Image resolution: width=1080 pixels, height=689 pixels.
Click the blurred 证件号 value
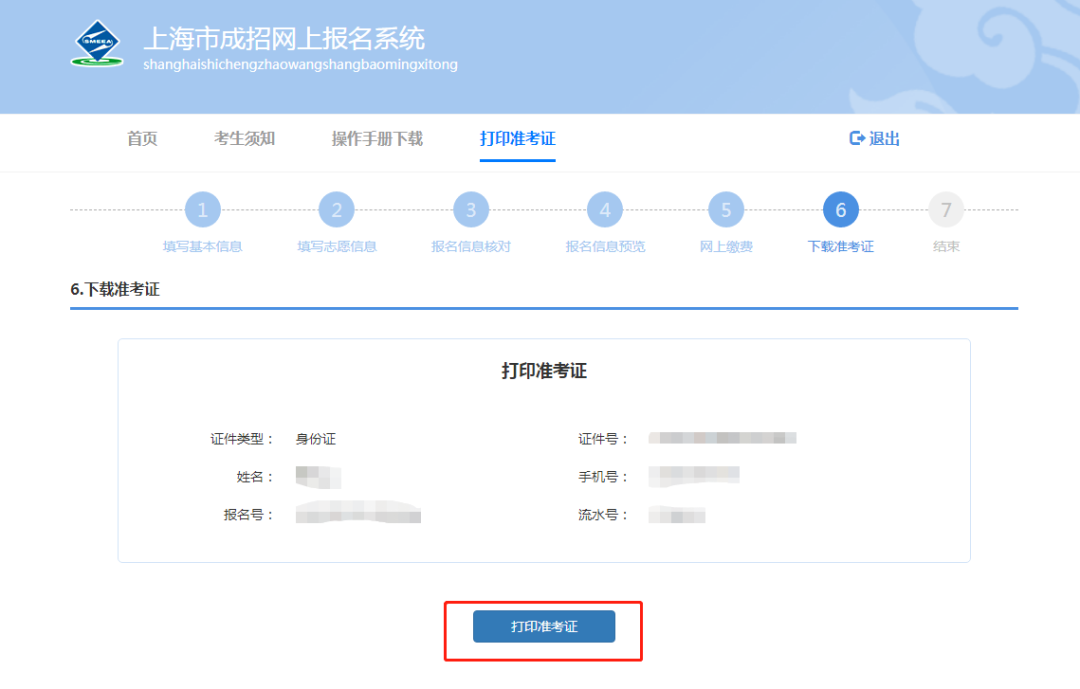point(722,438)
